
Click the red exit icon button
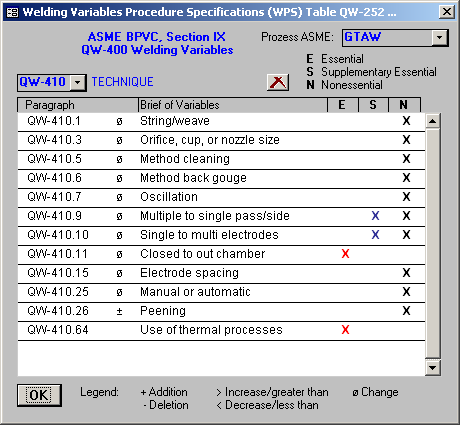click(x=278, y=82)
